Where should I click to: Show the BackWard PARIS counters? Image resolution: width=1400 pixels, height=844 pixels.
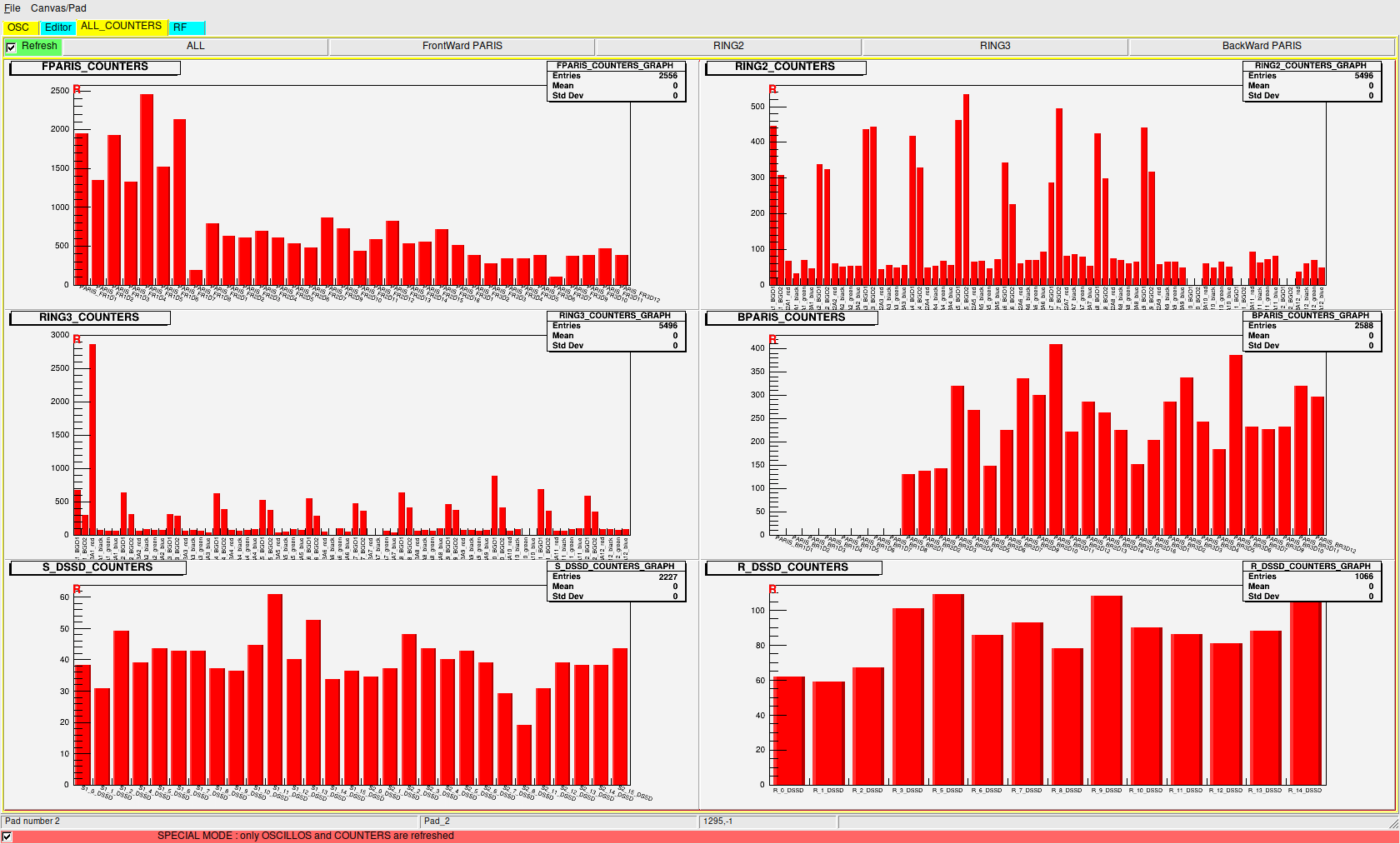click(x=1261, y=47)
